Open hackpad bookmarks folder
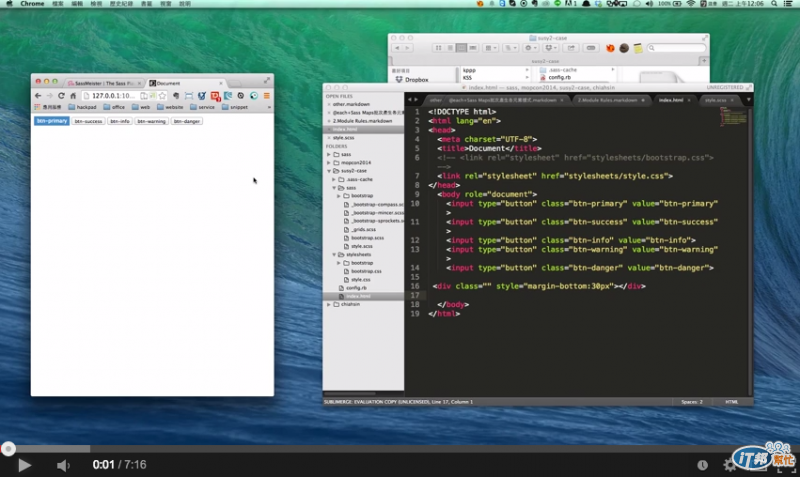 click(82, 107)
